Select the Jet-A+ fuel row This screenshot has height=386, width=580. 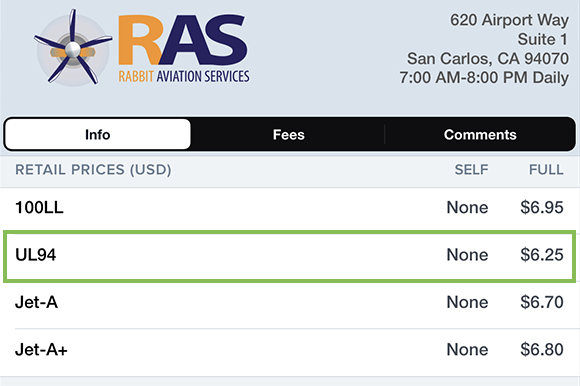[x=290, y=350]
